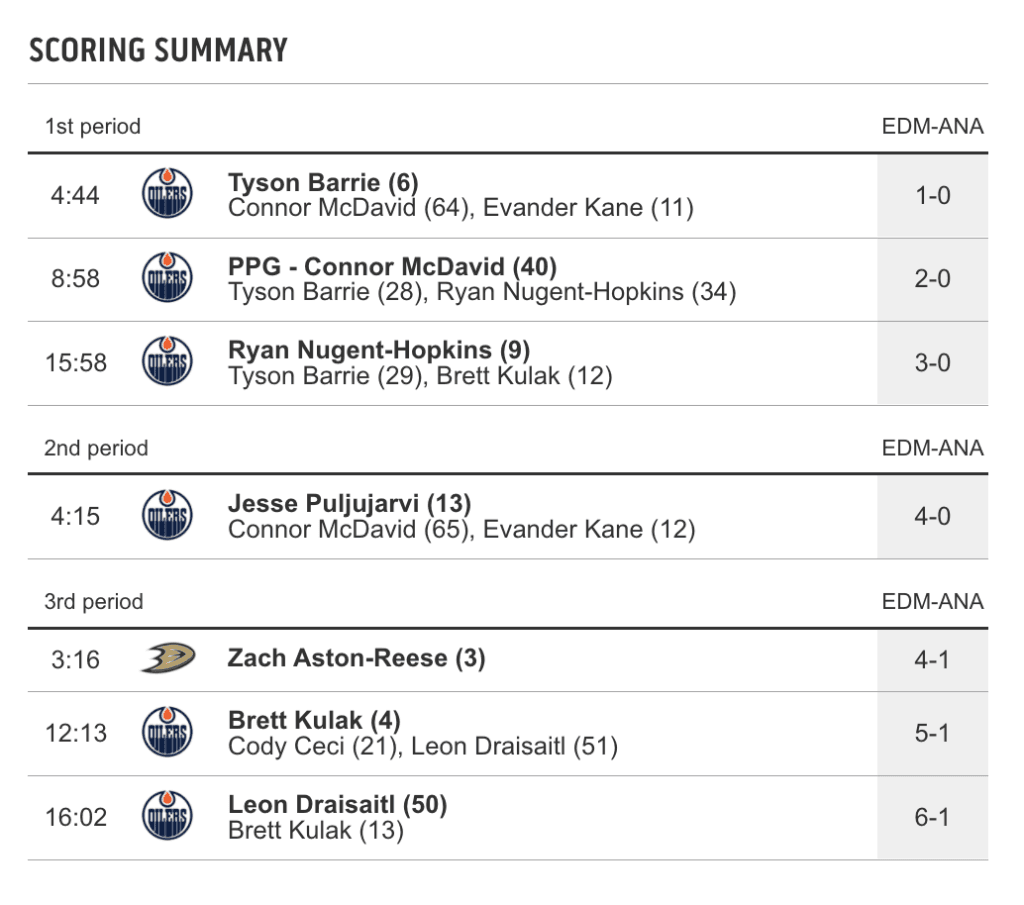The height and width of the screenshot is (905, 1024).
Task: Click the 4-1 score cell
Action: [932, 660]
